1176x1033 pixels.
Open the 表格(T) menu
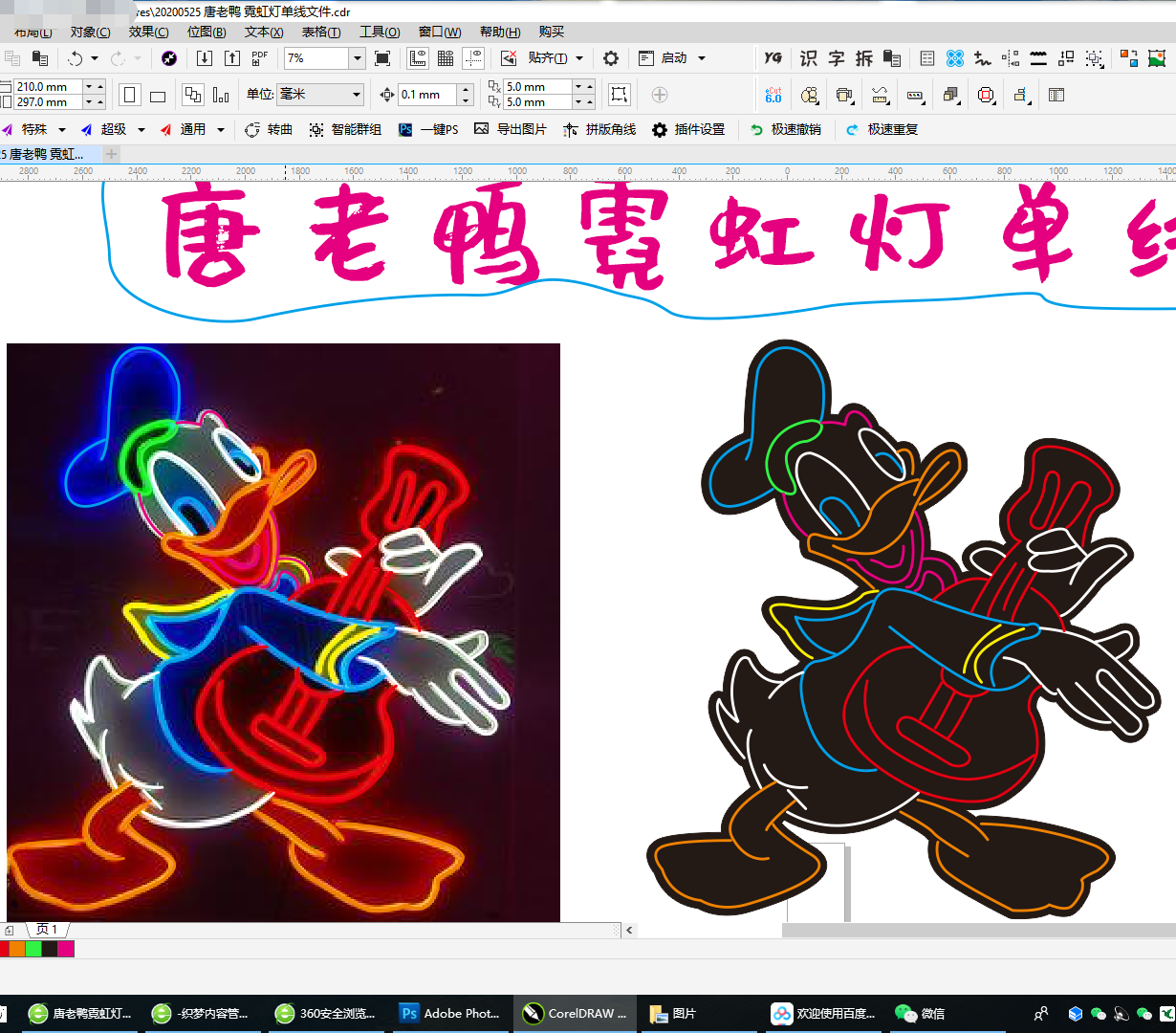321,33
